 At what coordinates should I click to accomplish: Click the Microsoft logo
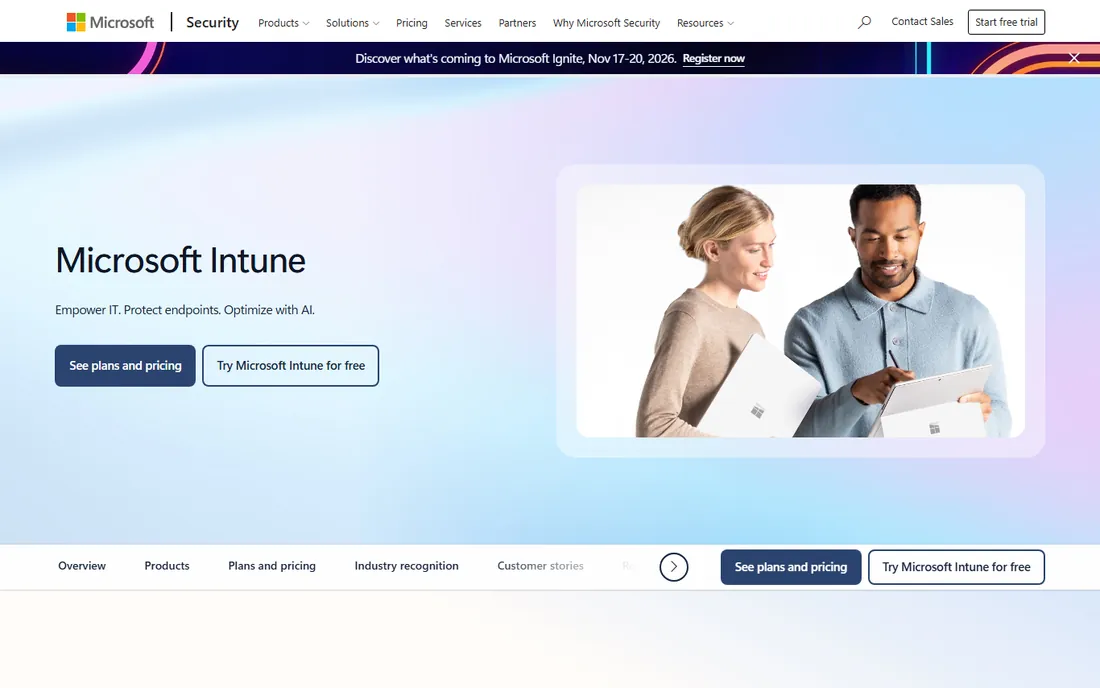click(110, 22)
